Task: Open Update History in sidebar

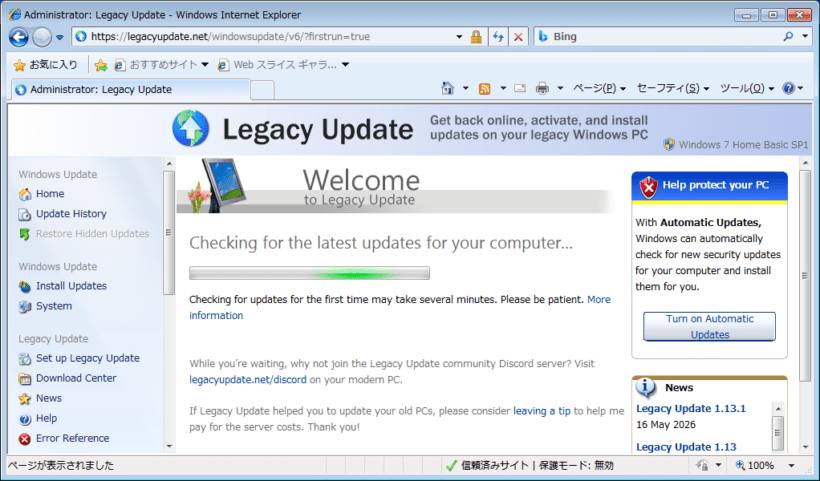Action: coord(71,214)
